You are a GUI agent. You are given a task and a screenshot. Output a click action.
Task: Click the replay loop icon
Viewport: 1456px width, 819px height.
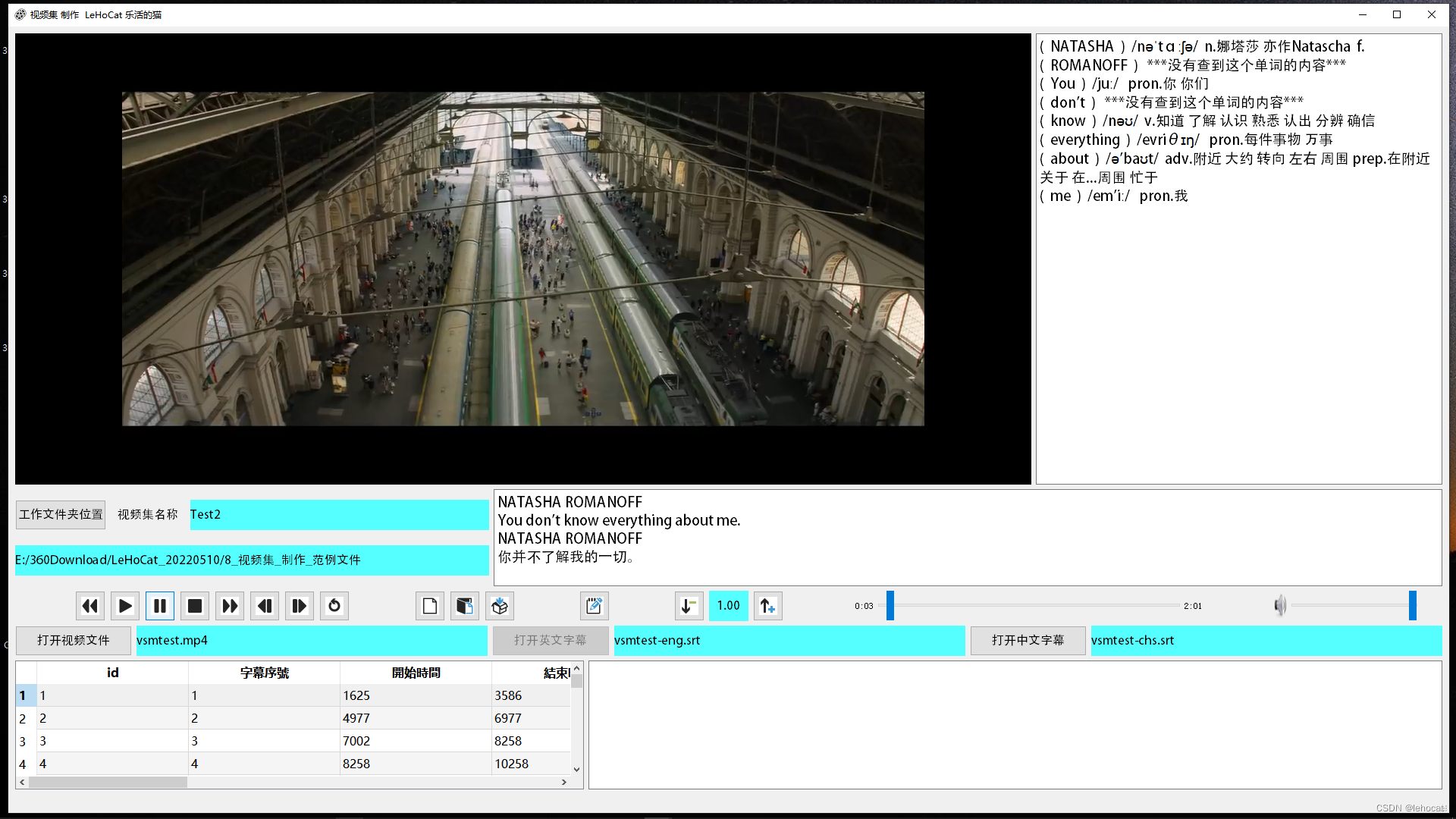pos(334,606)
